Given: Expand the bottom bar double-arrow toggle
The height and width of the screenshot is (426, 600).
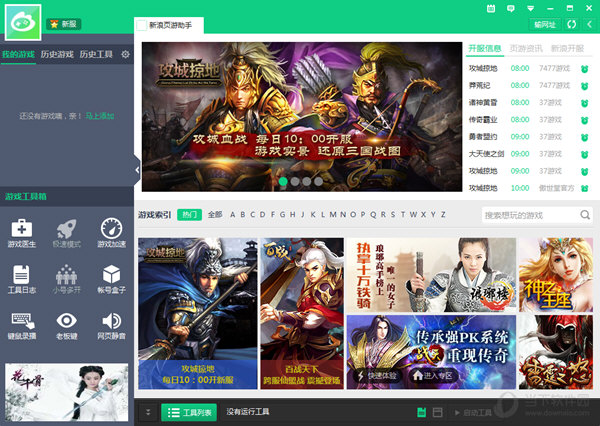Looking at the screenshot, I should pyautogui.click(x=148, y=412).
